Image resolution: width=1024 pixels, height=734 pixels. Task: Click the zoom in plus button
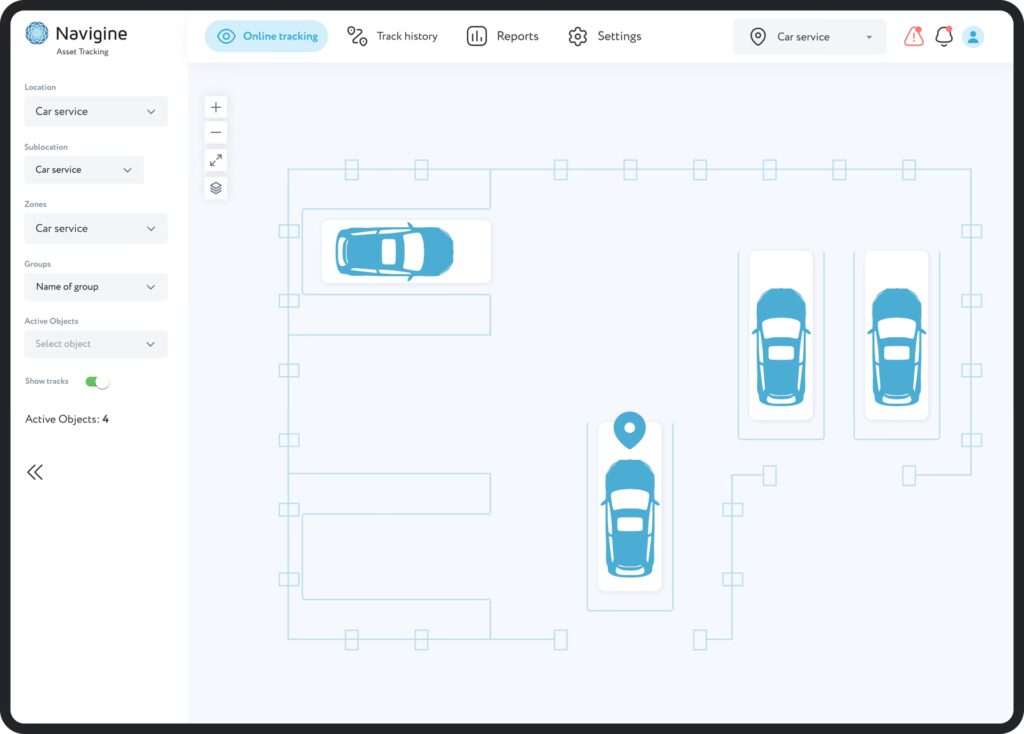[216, 107]
